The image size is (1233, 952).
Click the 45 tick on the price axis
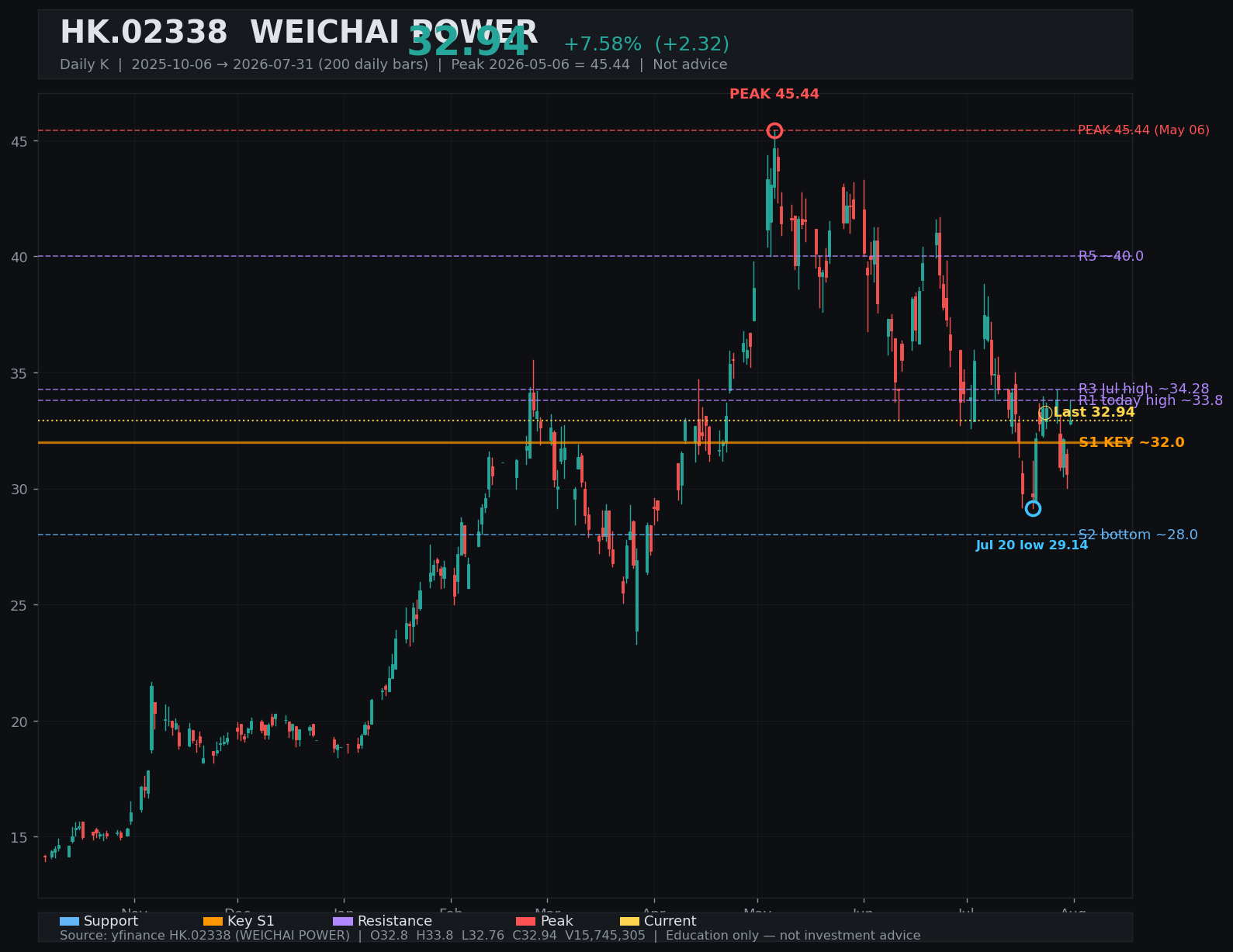(19, 141)
